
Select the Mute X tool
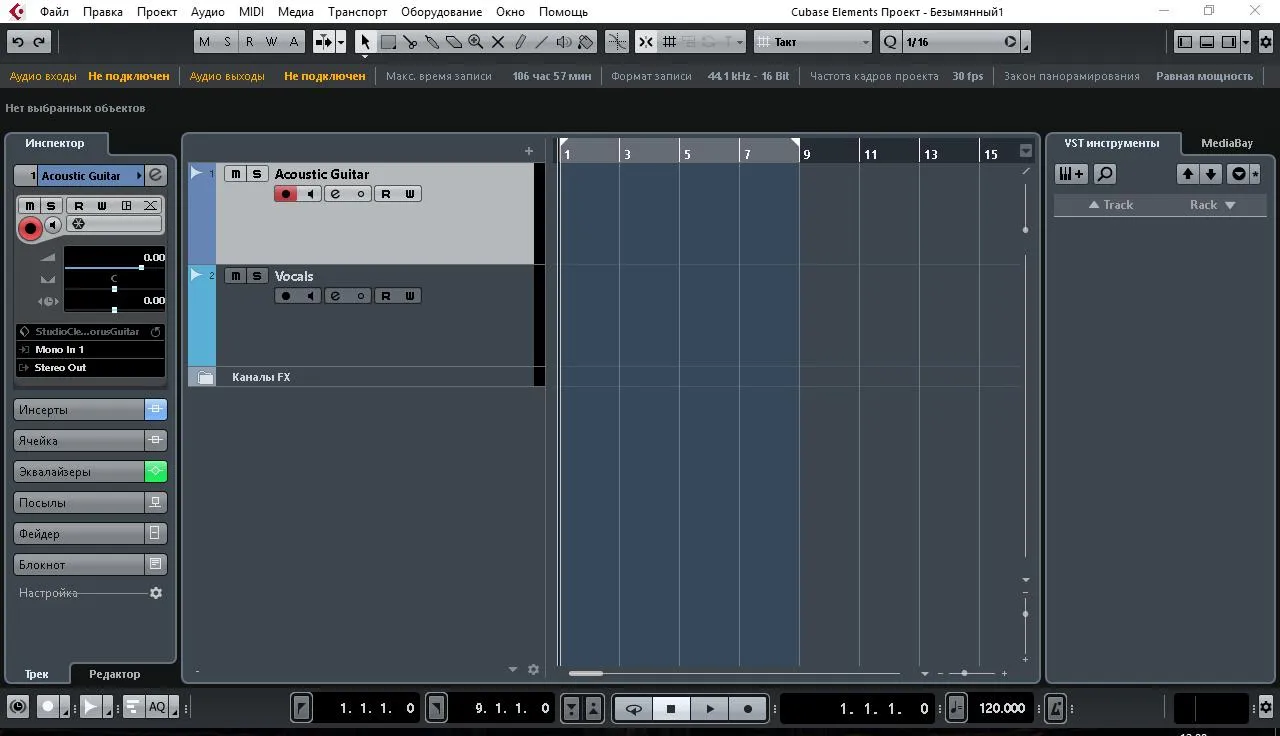(498, 42)
